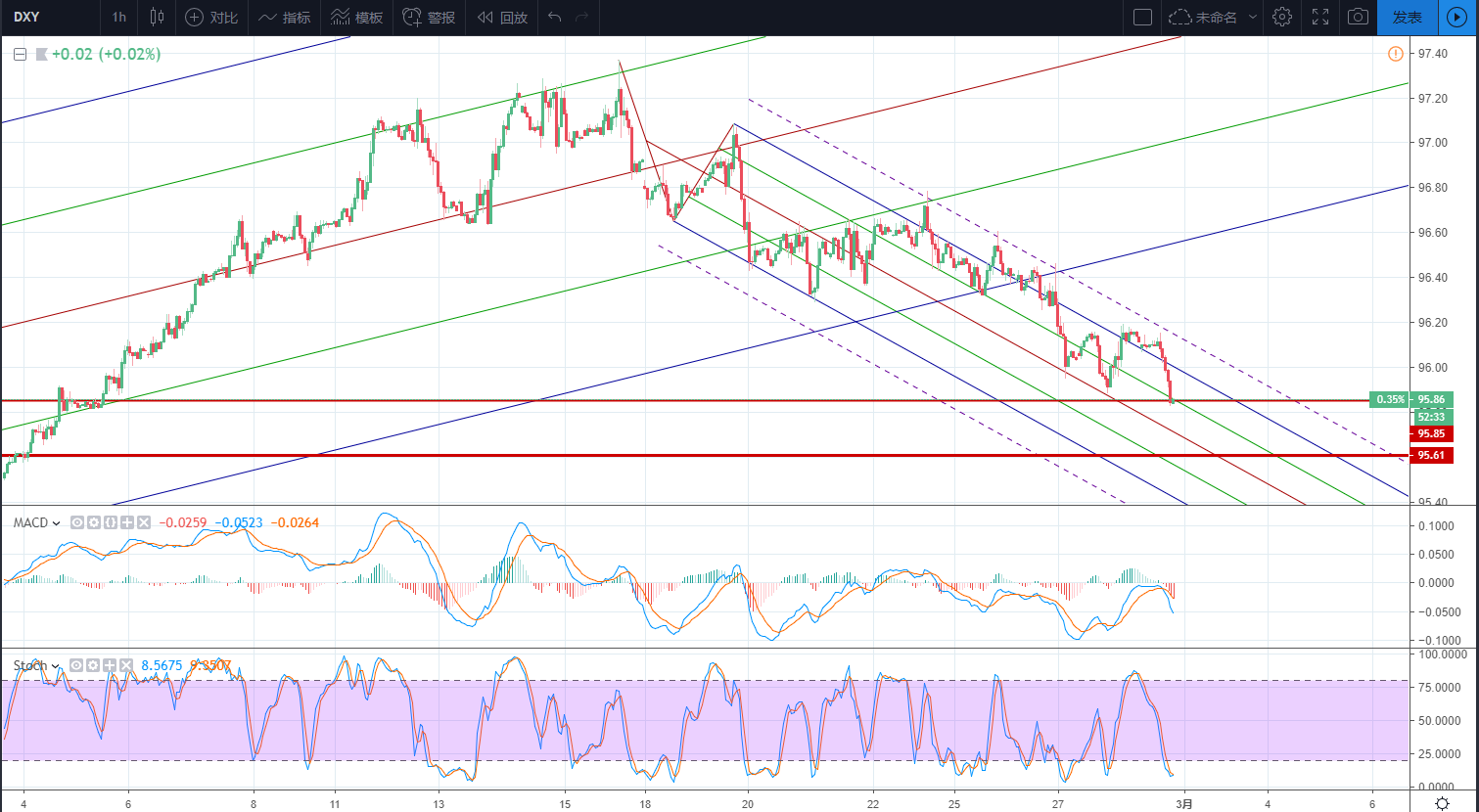Click the 对比 compare button

click(211, 18)
